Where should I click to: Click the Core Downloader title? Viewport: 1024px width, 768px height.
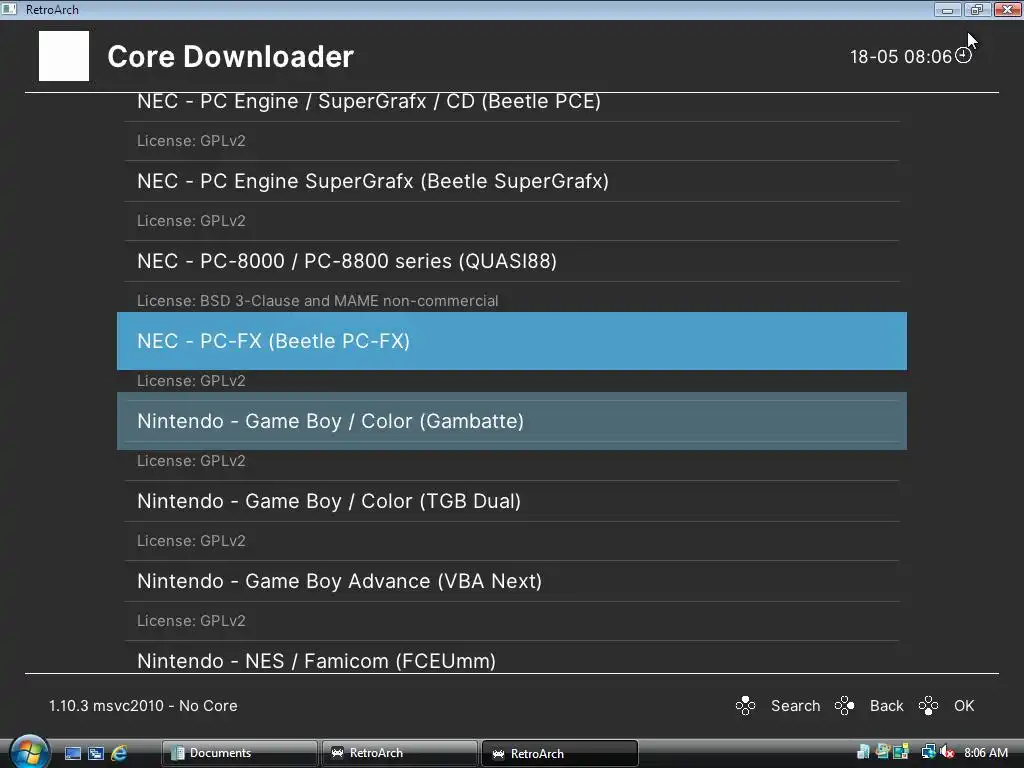(231, 56)
